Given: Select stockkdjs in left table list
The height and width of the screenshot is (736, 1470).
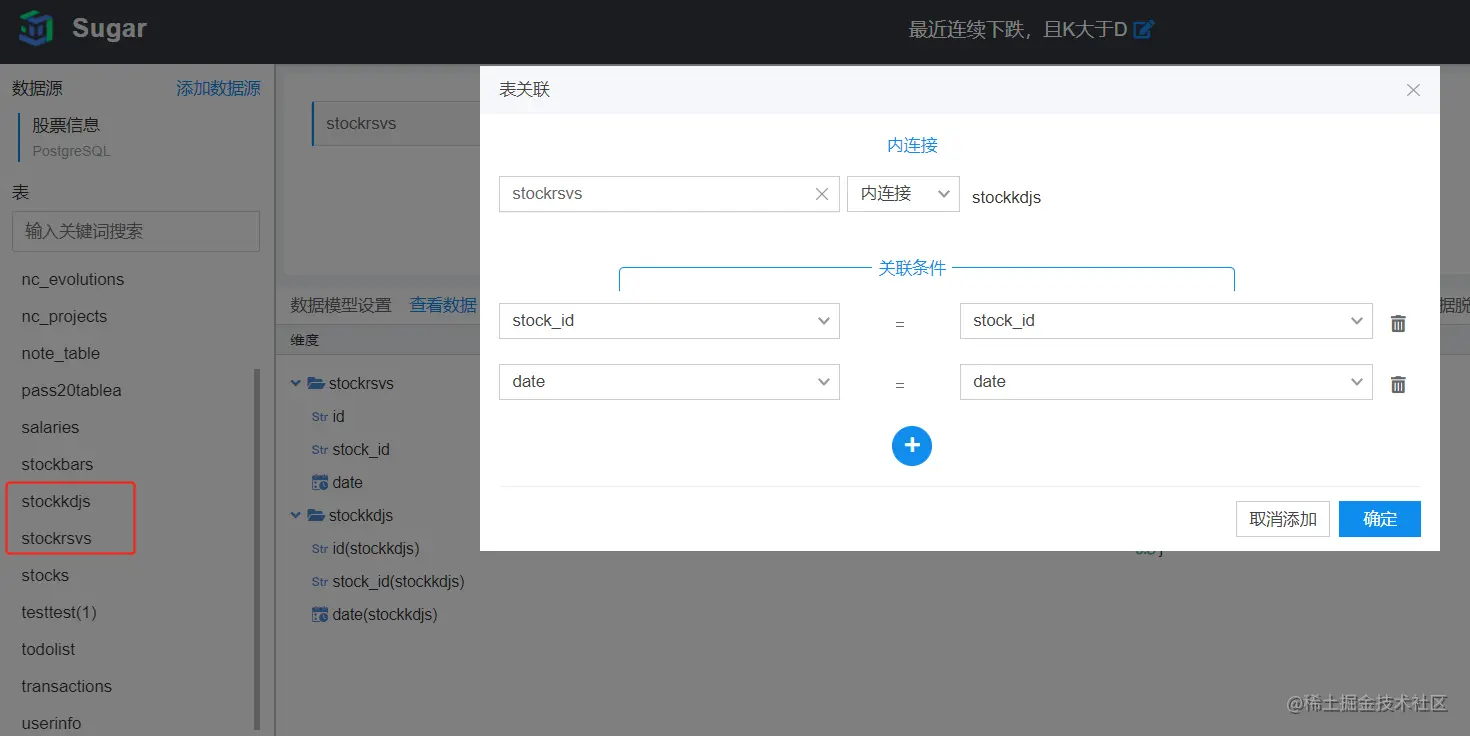Looking at the screenshot, I should (56, 501).
